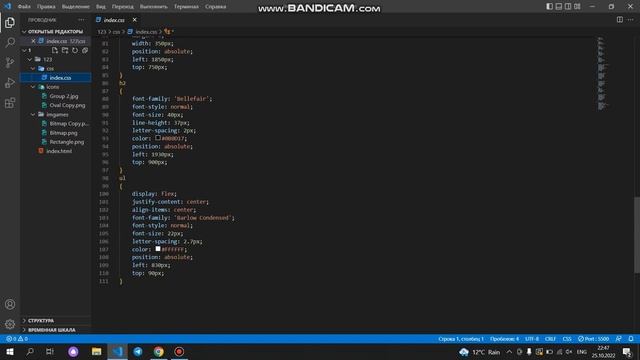The height and width of the screenshot is (360, 640).
Task: Open Oval Copy.png file
Action: 67,105
